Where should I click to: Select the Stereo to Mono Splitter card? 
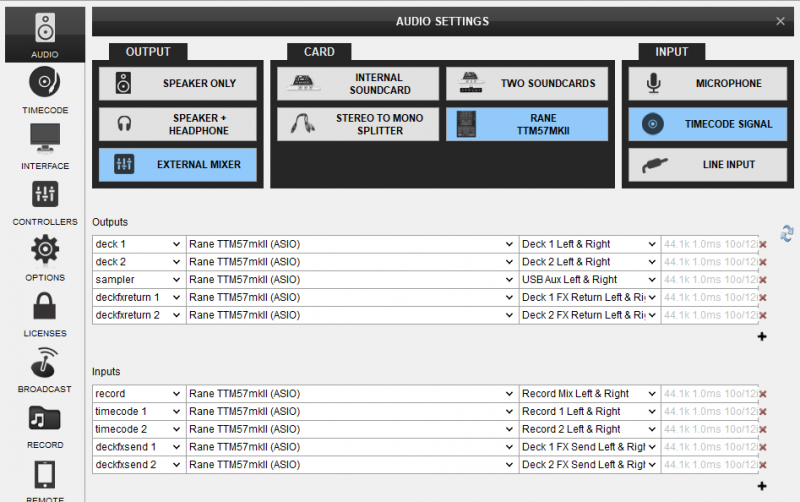click(x=358, y=124)
